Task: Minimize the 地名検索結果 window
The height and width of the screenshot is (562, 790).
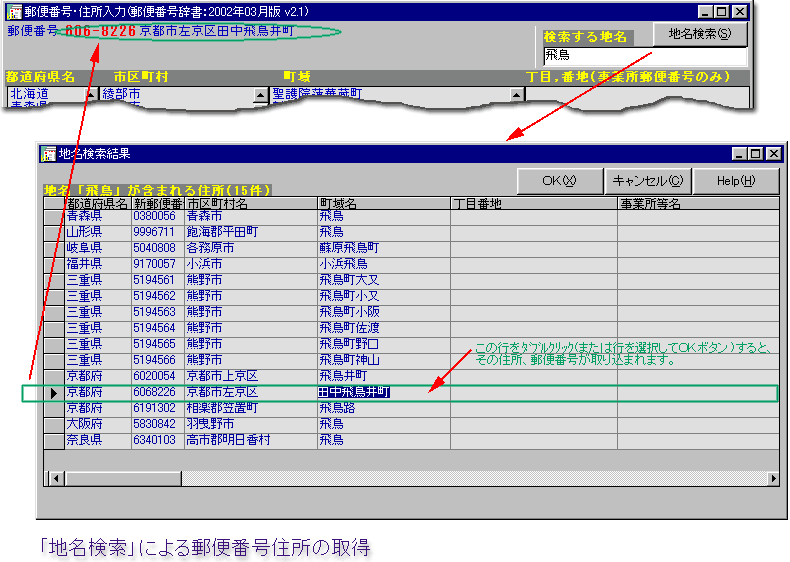Action: pyautogui.click(x=739, y=154)
